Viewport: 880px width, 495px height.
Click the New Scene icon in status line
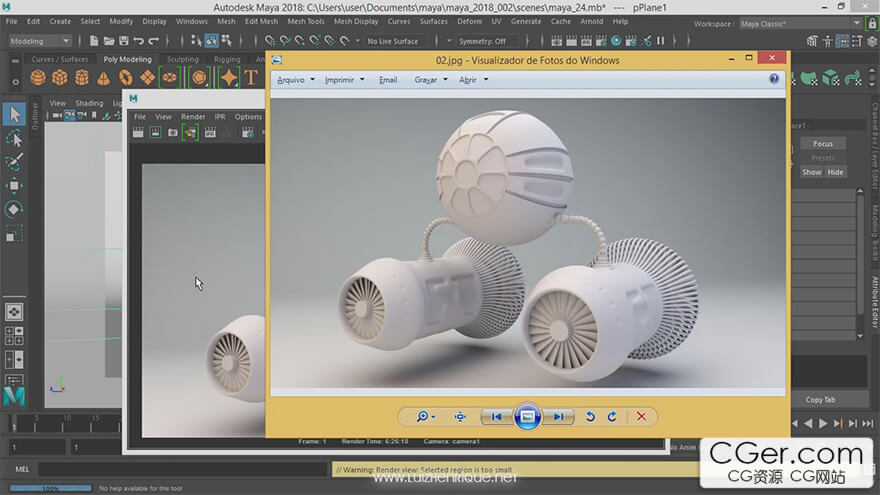[x=94, y=40]
